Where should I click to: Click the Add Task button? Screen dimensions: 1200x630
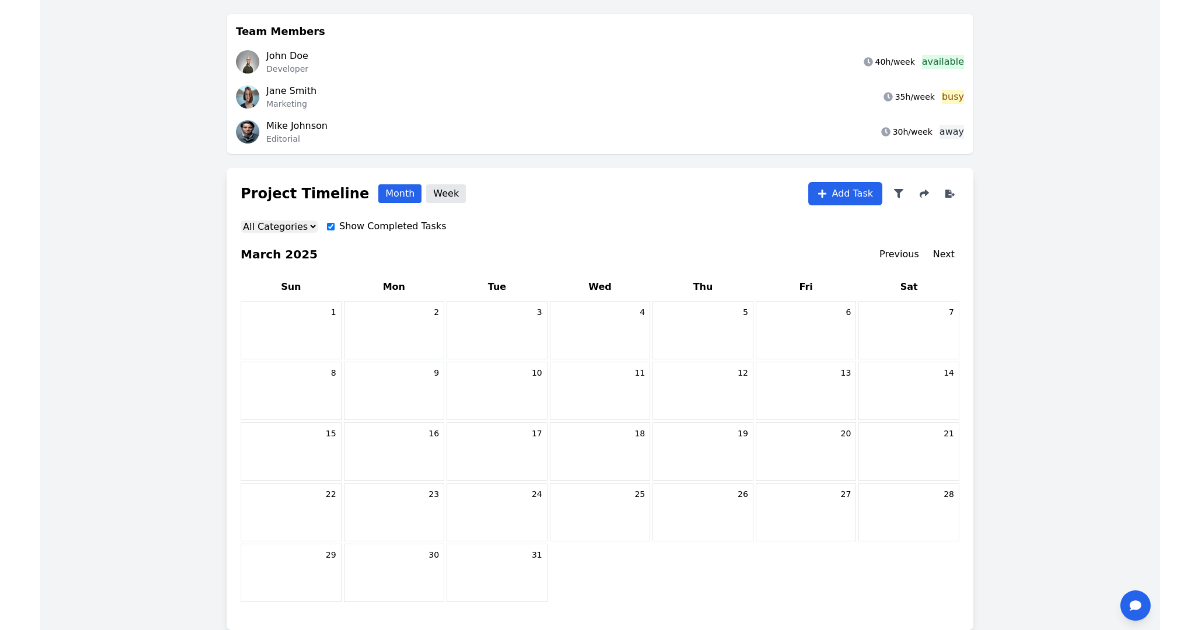[845, 193]
